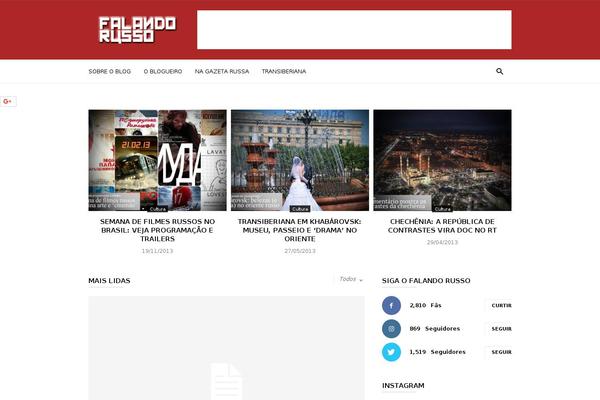
Task: Open the Facebook circle icon
Action: (391, 305)
